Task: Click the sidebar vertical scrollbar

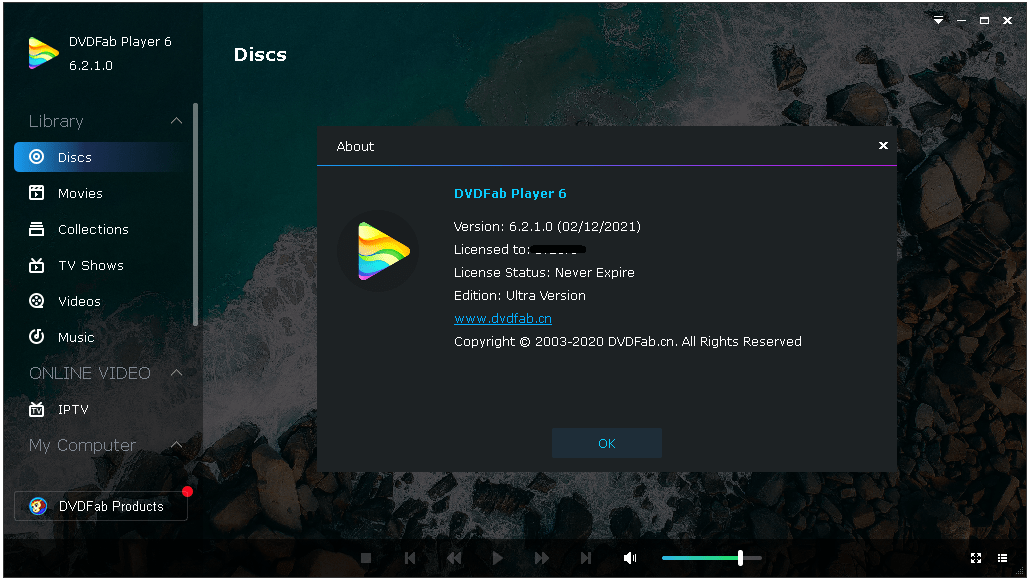Action: tap(195, 214)
